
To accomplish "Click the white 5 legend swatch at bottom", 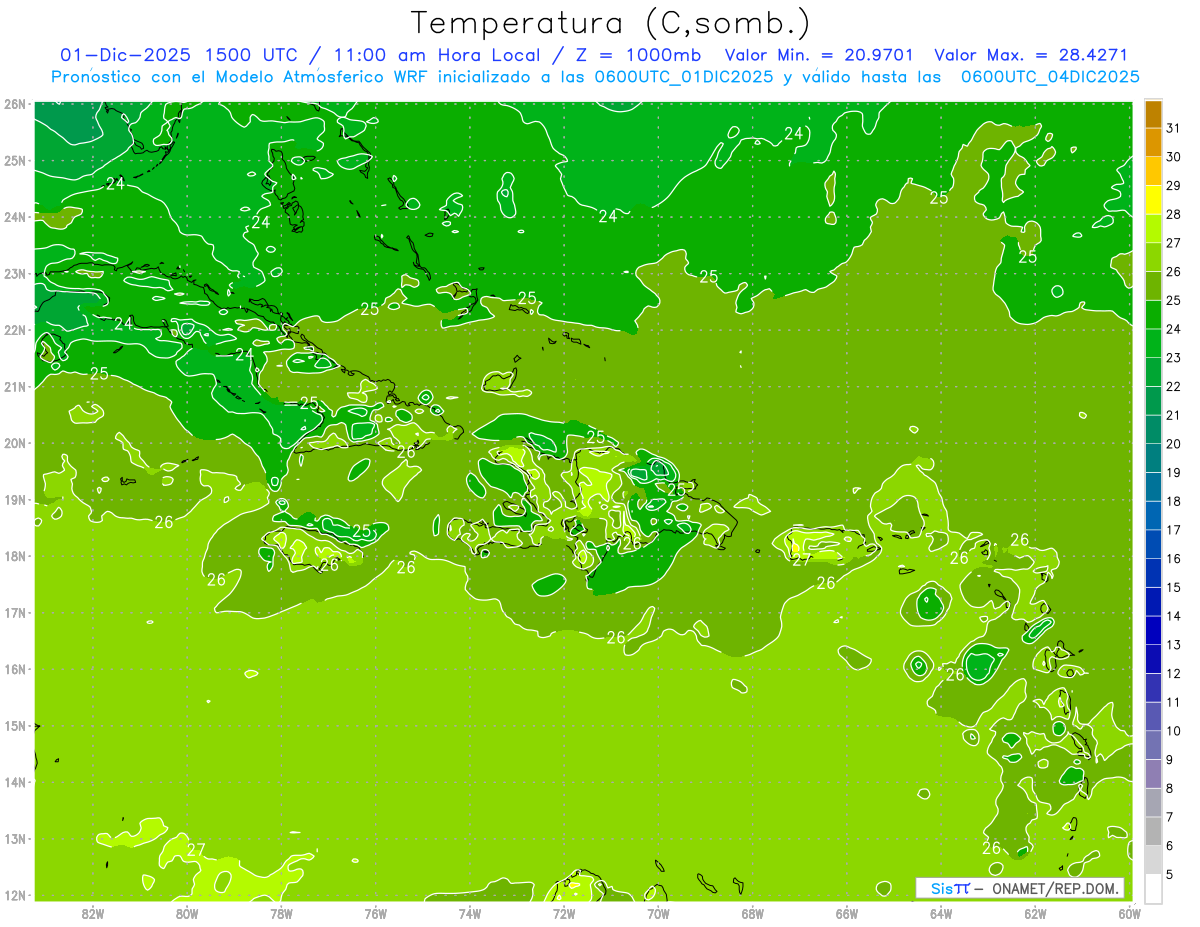I will pyautogui.click(x=1153, y=888).
